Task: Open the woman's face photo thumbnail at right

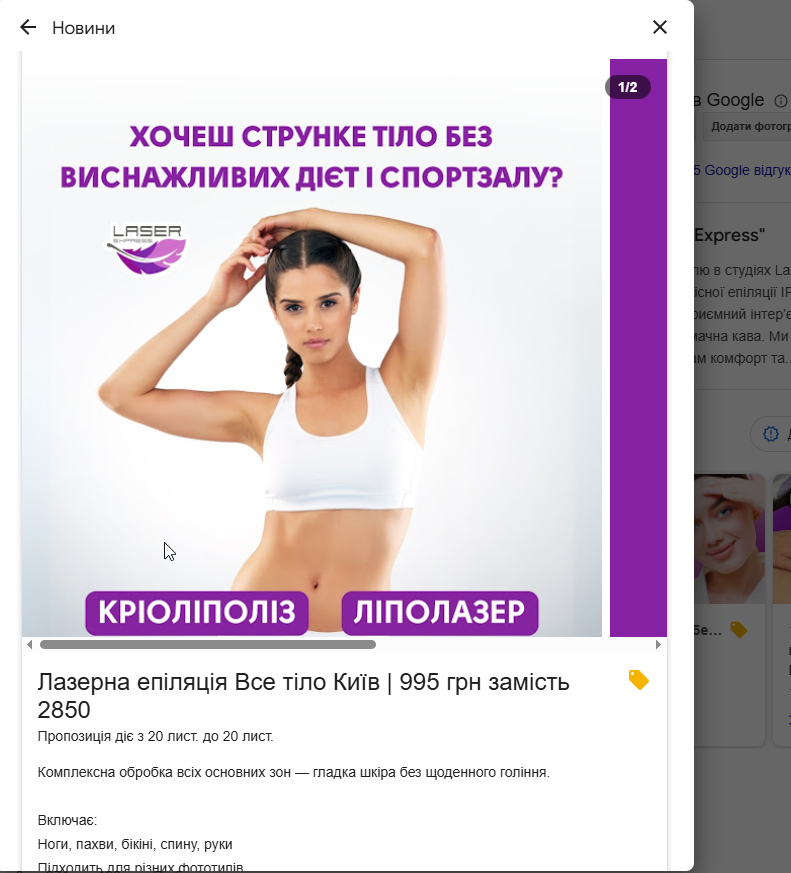Action: (729, 538)
